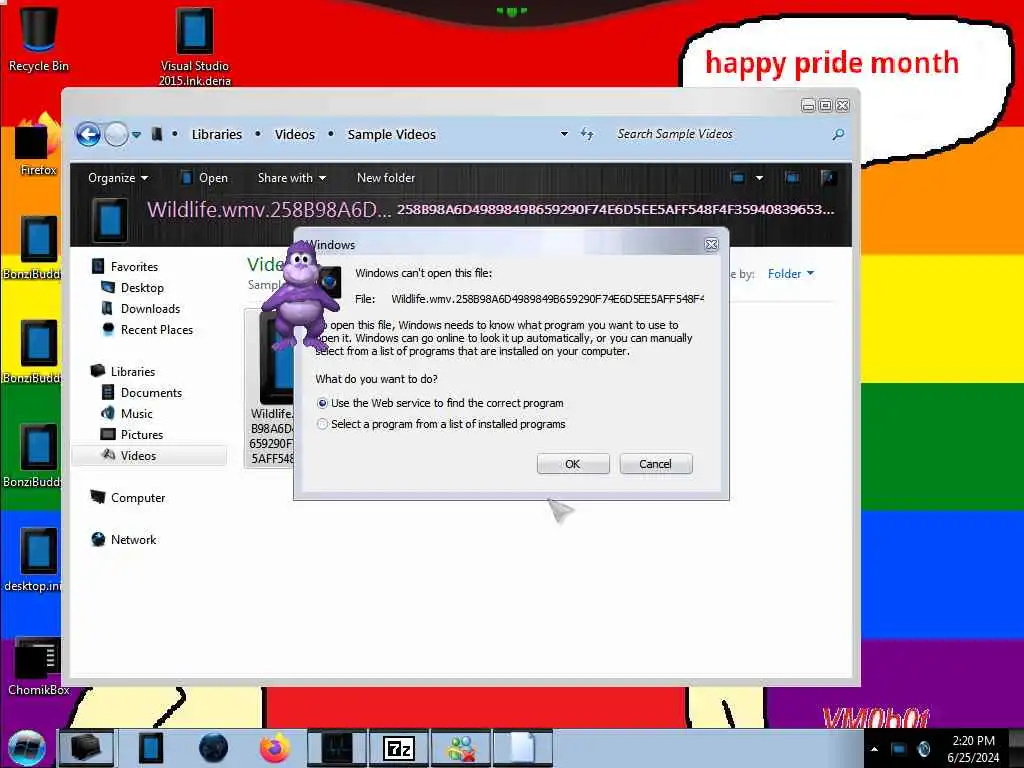The height and width of the screenshot is (768, 1024).
Task: Open the Recycle Bin desktop icon
Action: [x=39, y=38]
